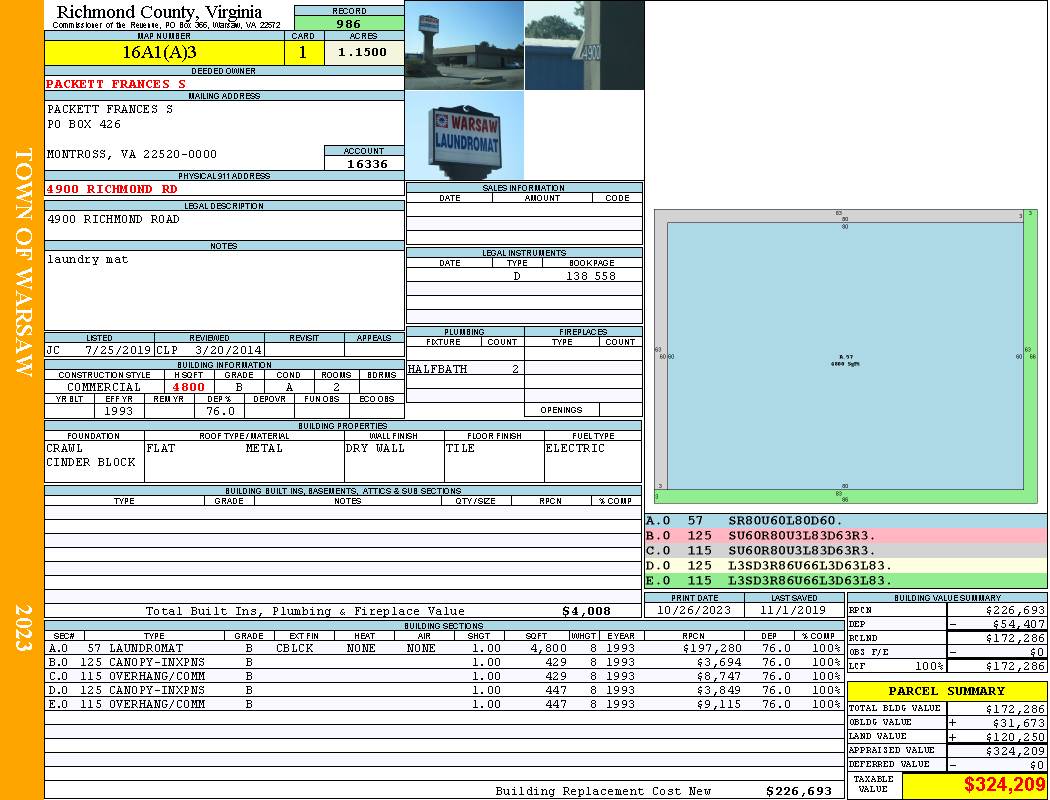
Task: Select the building number 4900 photo
Action: [x=584, y=45]
